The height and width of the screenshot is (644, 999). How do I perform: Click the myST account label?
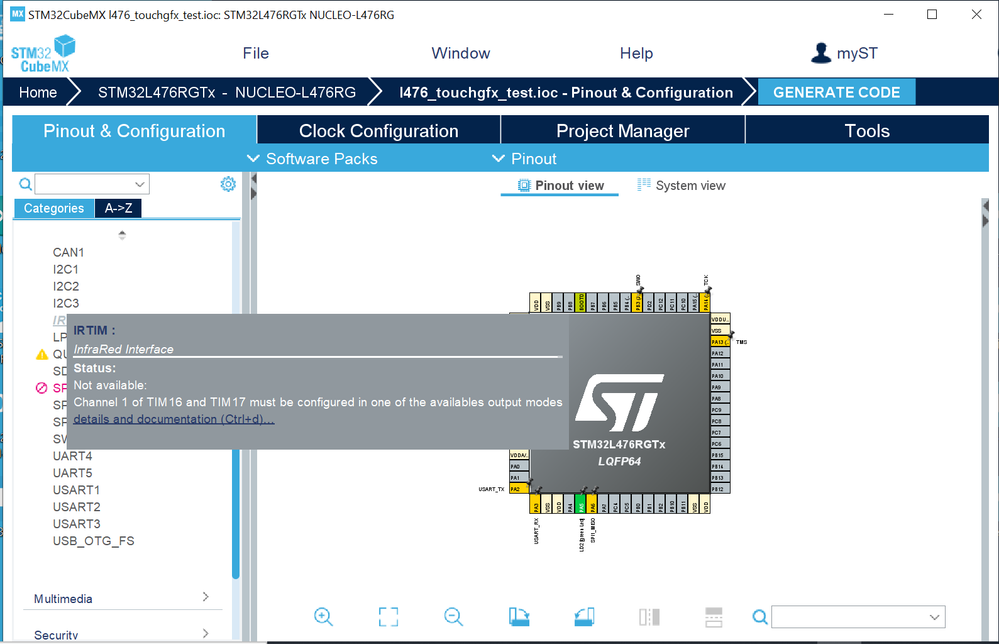(x=857, y=53)
